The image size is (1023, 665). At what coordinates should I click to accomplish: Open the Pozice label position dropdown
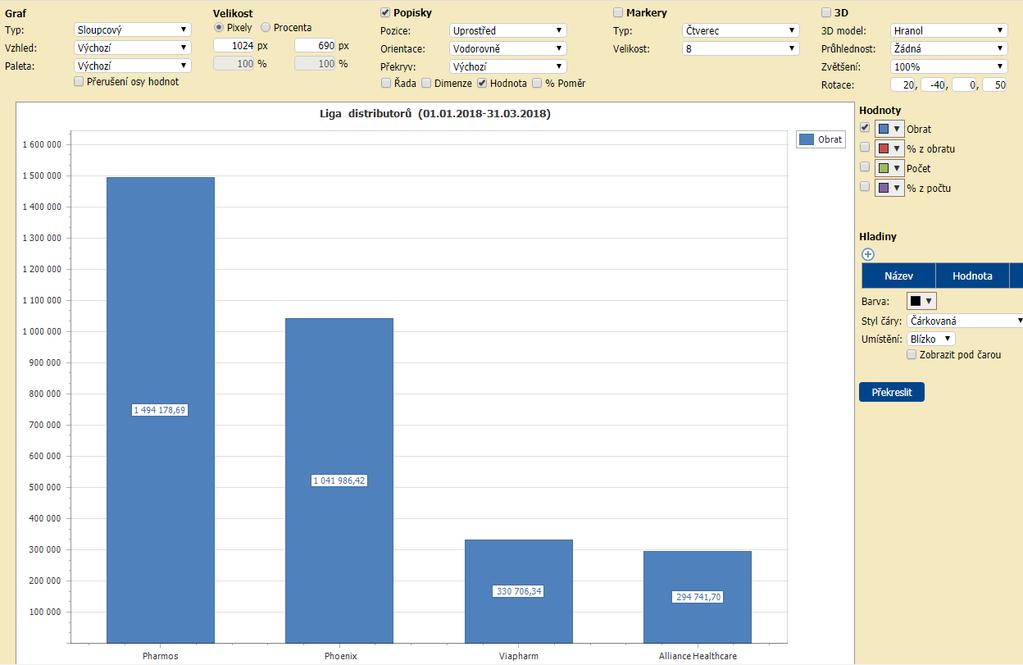tap(508, 31)
